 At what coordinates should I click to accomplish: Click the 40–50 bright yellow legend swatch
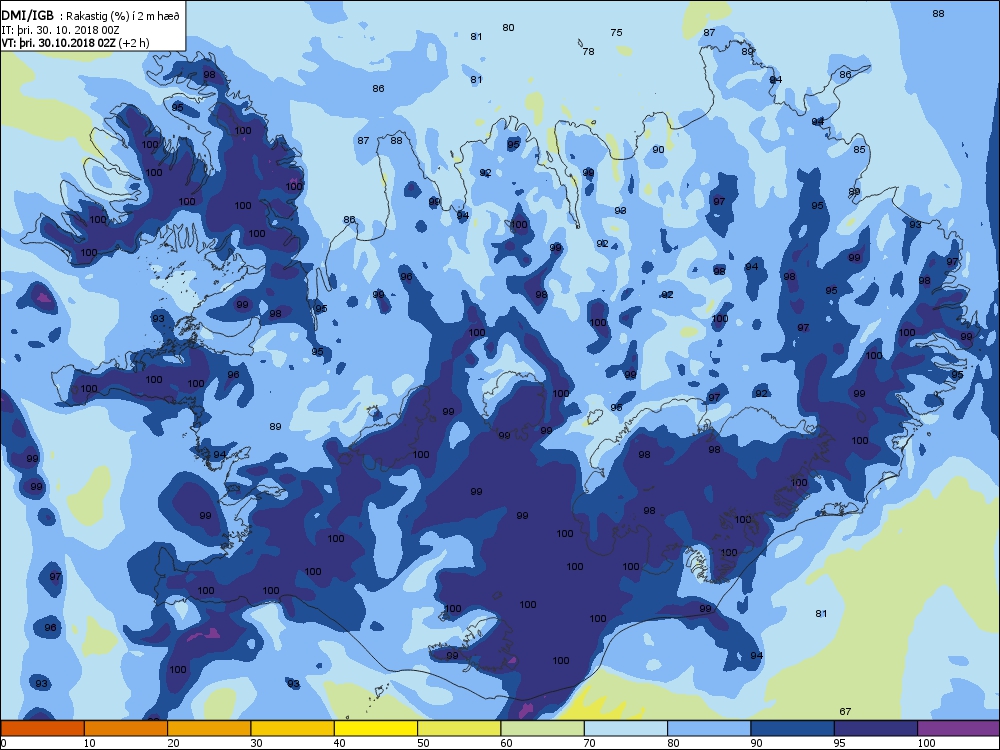(x=376, y=728)
